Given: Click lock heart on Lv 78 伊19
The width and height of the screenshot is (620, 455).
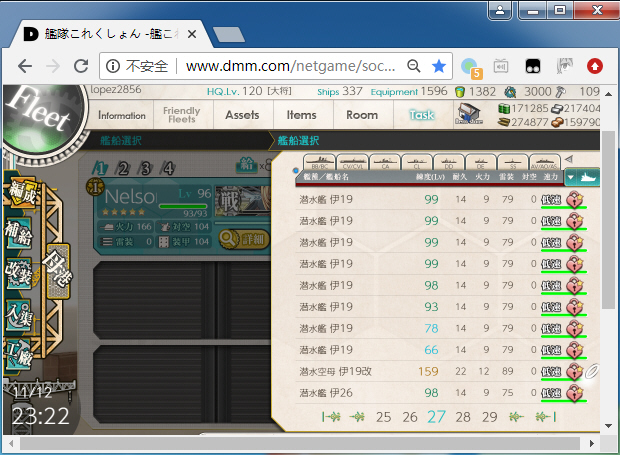Looking at the screenshot, I should coord(575,329).
